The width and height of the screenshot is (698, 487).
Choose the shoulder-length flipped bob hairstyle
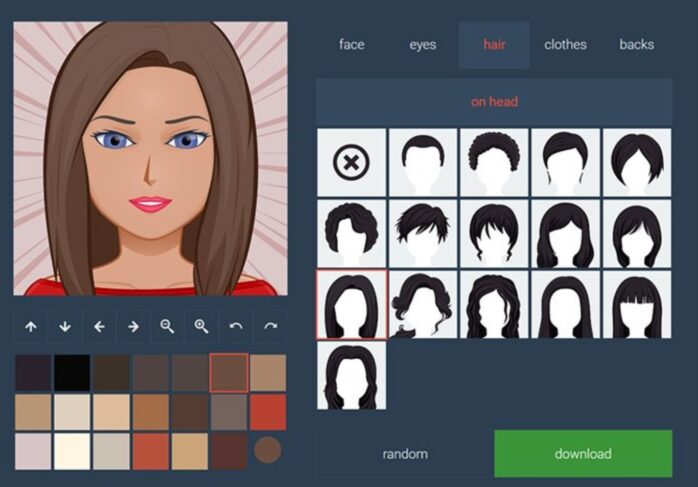637,234
